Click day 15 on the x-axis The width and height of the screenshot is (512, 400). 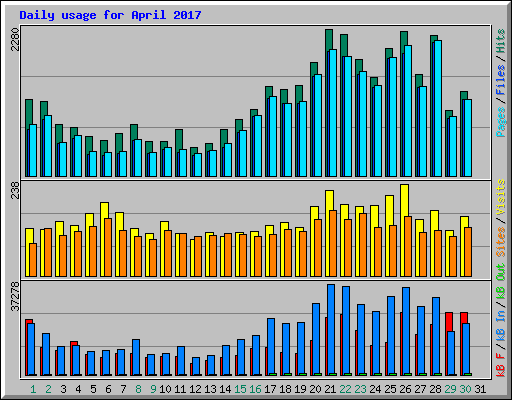[240, 389]
